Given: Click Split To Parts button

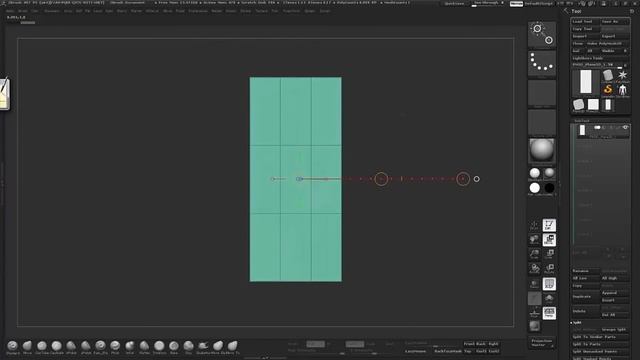Looking at the screenshot, I should [x=600, y=344].
